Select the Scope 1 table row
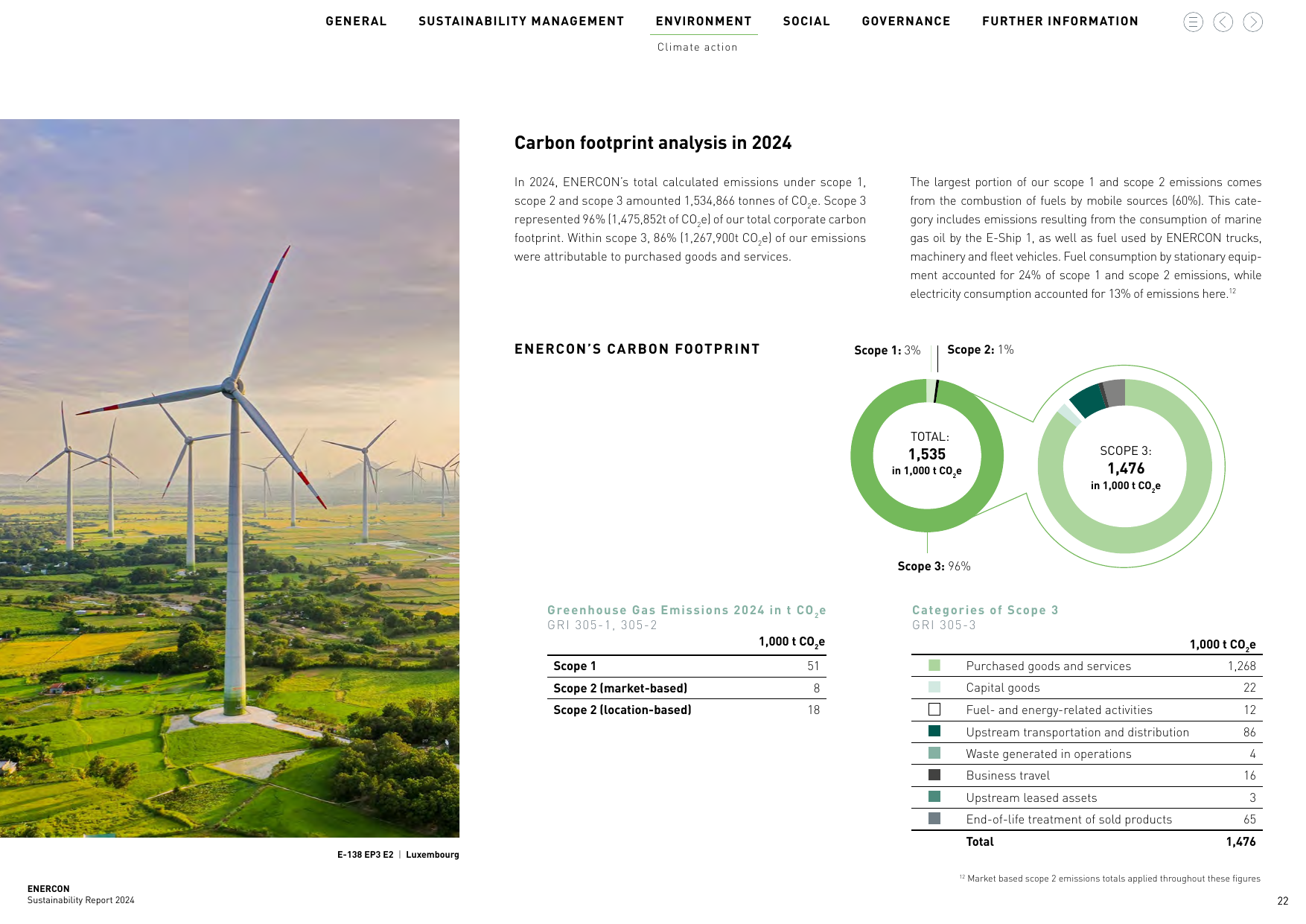 coord(687,666)
